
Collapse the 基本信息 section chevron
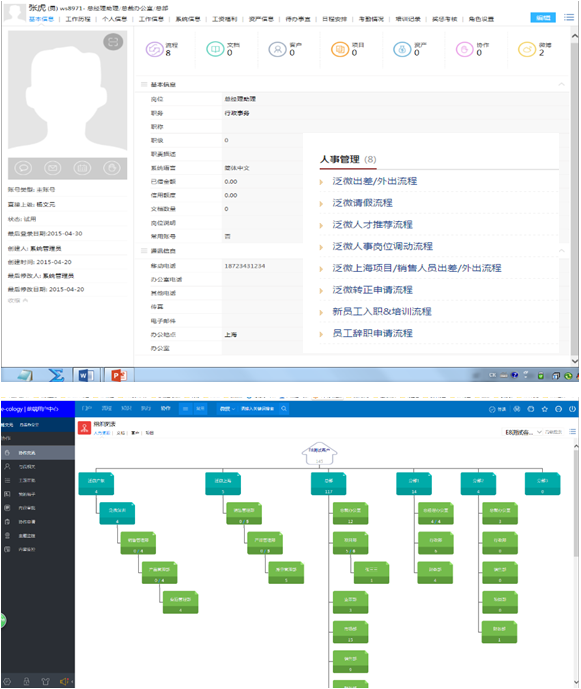click(x=561, y=84)
